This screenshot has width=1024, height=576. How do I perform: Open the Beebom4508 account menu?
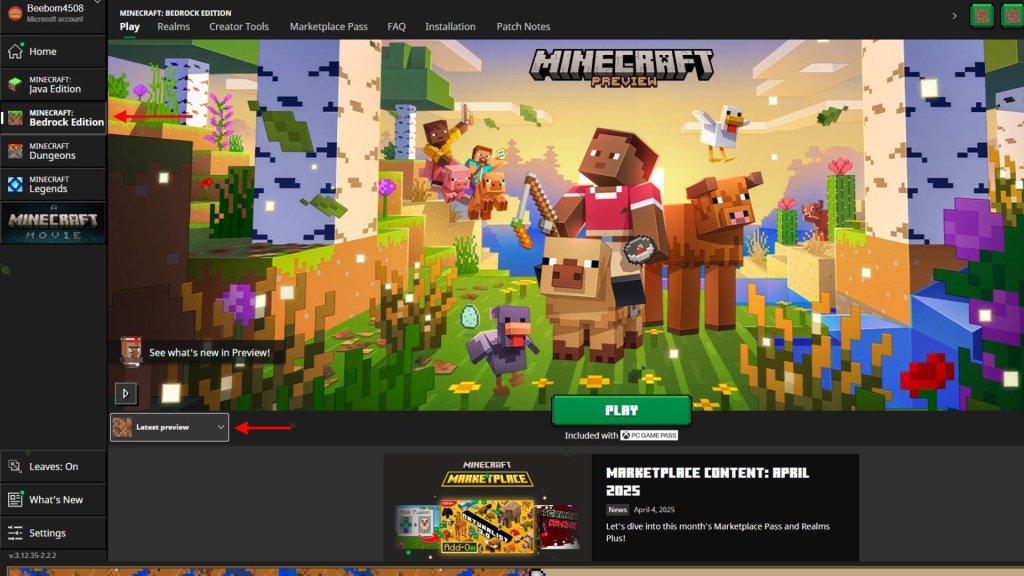tap(53, 13)
